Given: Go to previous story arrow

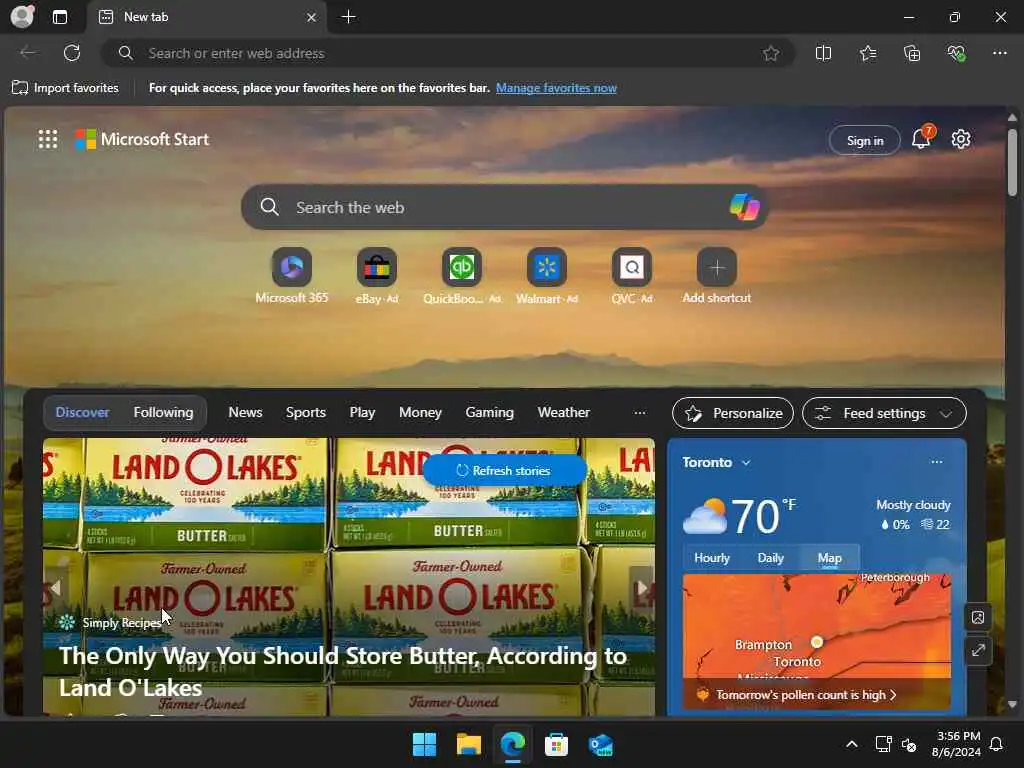Looking at the screenshot, I should [56, 588].
